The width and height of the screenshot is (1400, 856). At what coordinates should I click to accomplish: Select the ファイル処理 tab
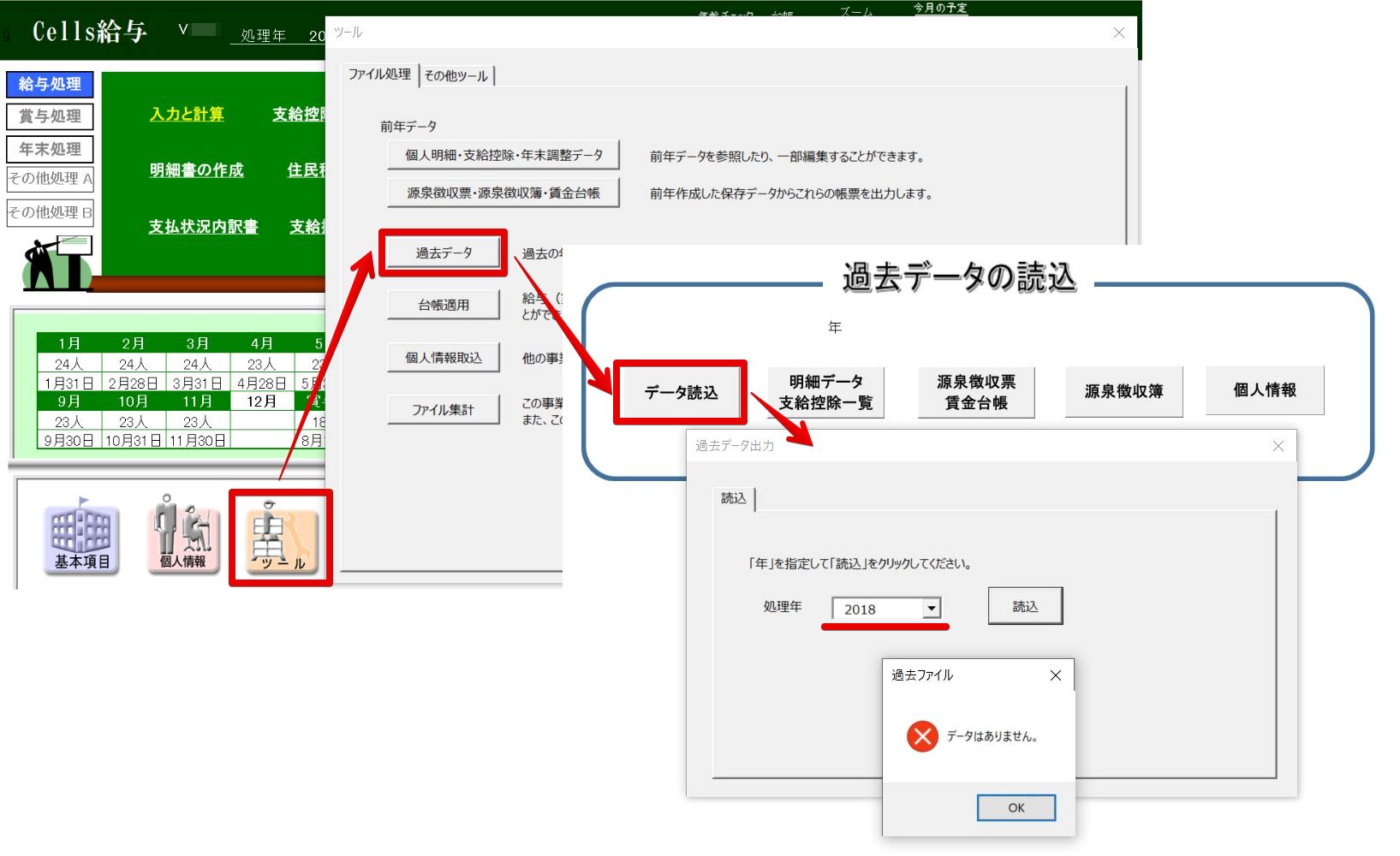point(379,74)
